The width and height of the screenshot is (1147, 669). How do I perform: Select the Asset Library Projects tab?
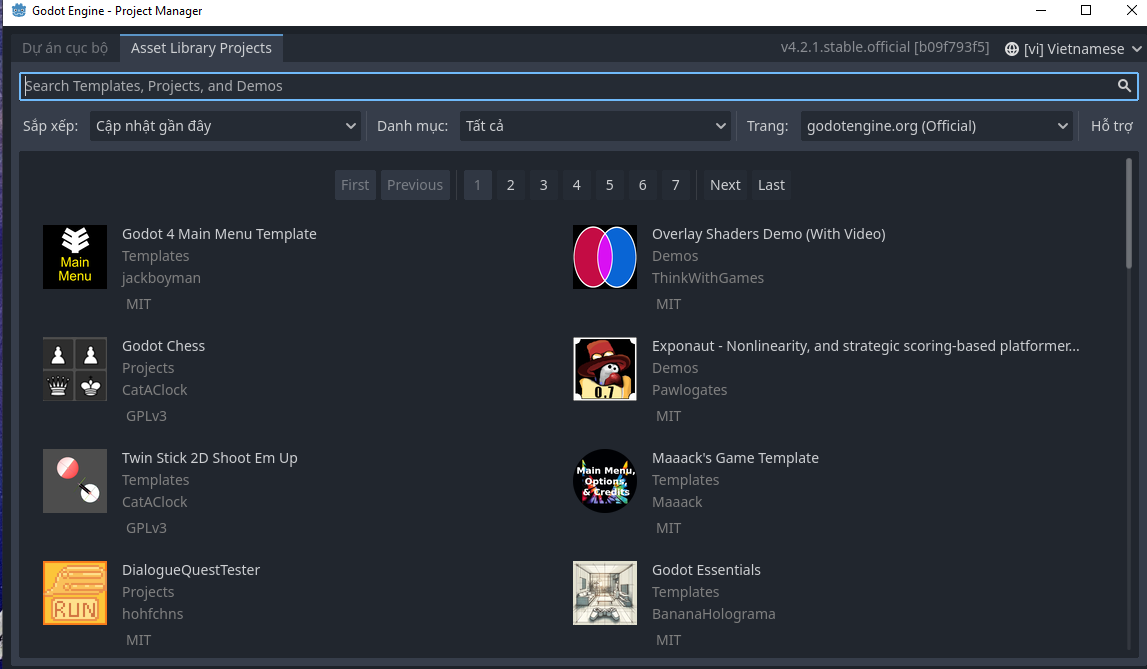201,48
